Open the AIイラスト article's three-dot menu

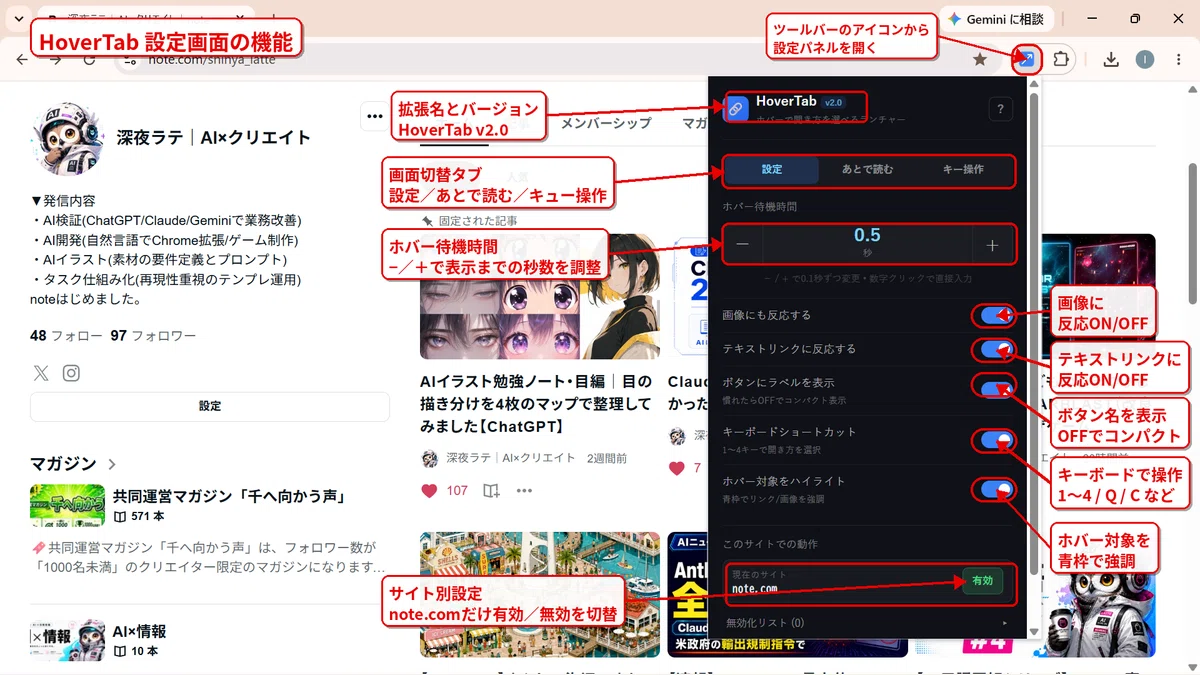pyautogui.click(x=524, y=491)
